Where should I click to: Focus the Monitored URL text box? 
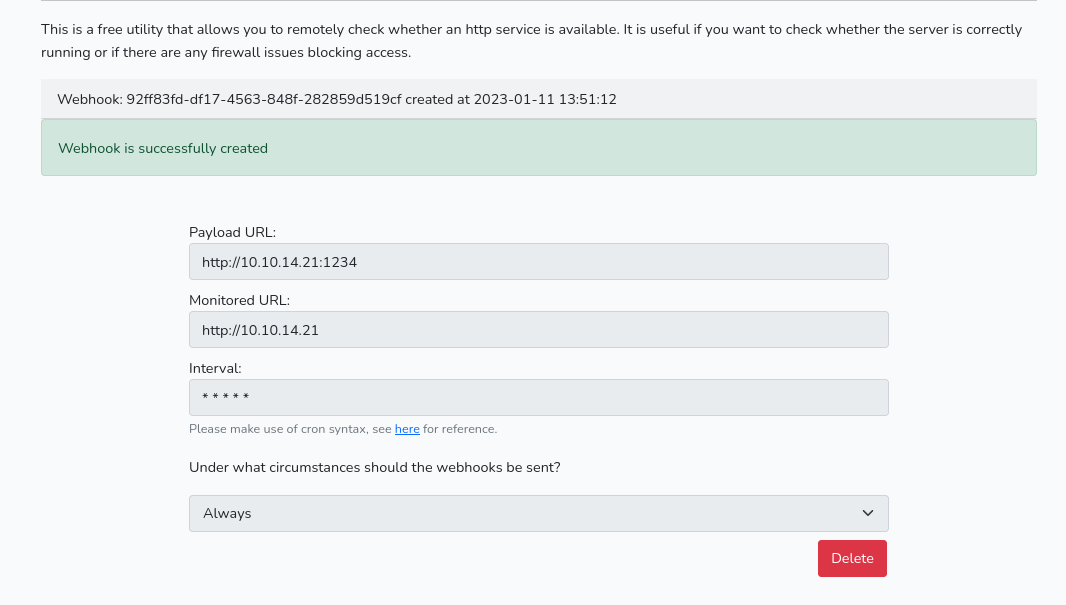click(538, 330)
